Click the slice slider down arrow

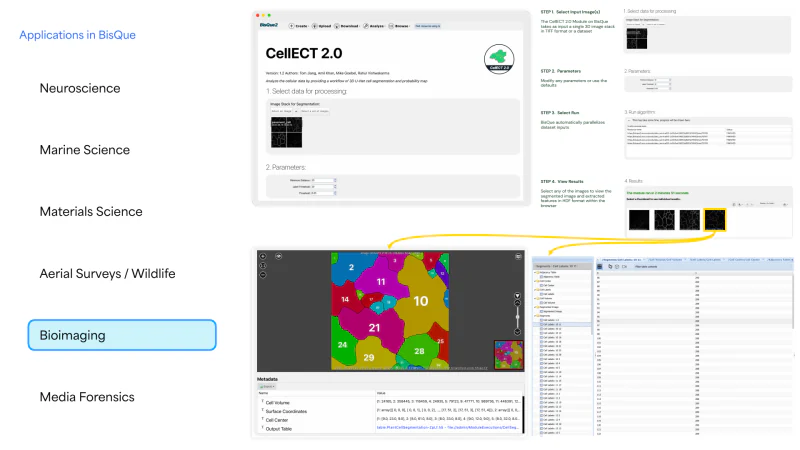517,332
